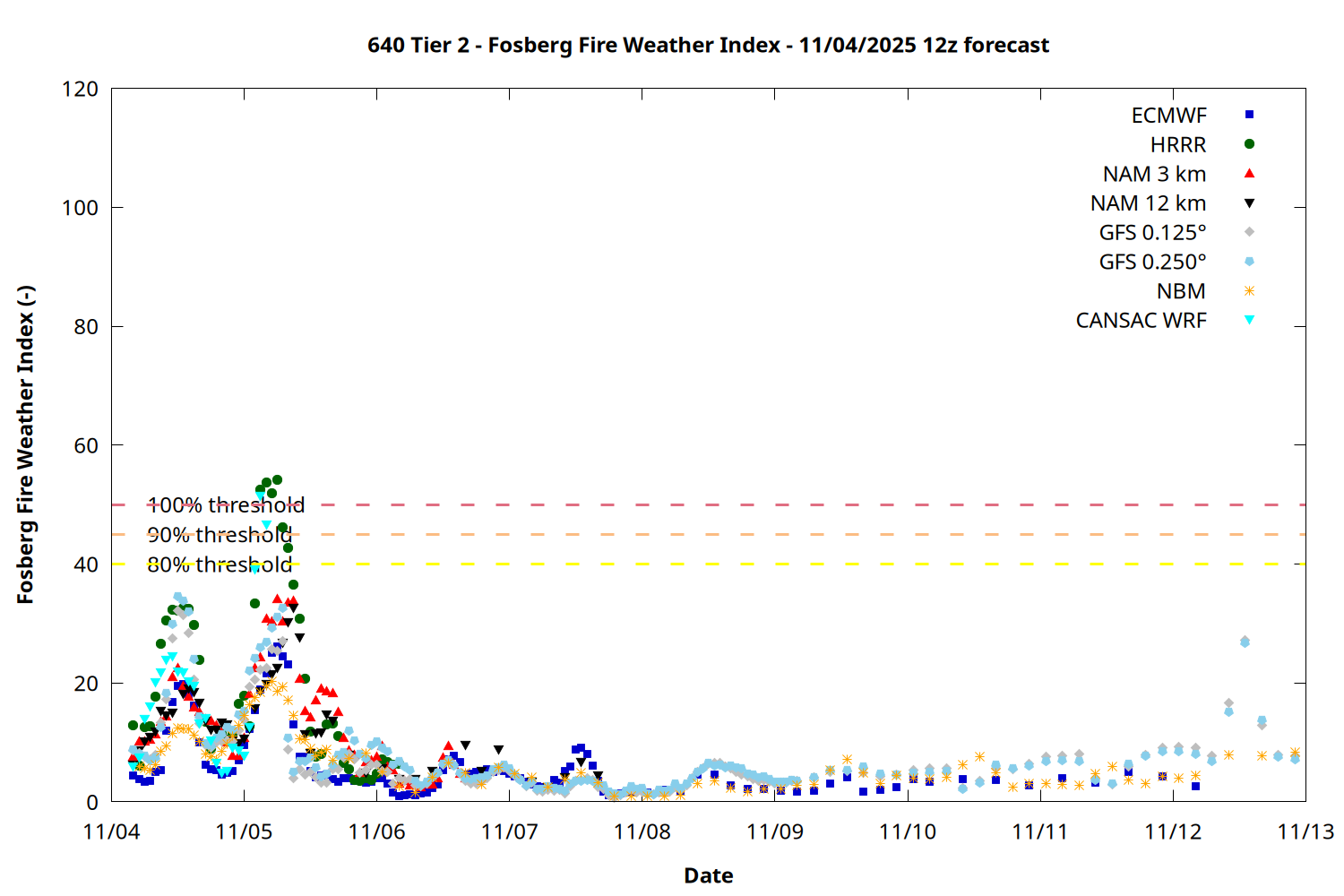Click the "80% threshold" line label
This screenshot has width=1344, height=896.
(x=220, y=564)
